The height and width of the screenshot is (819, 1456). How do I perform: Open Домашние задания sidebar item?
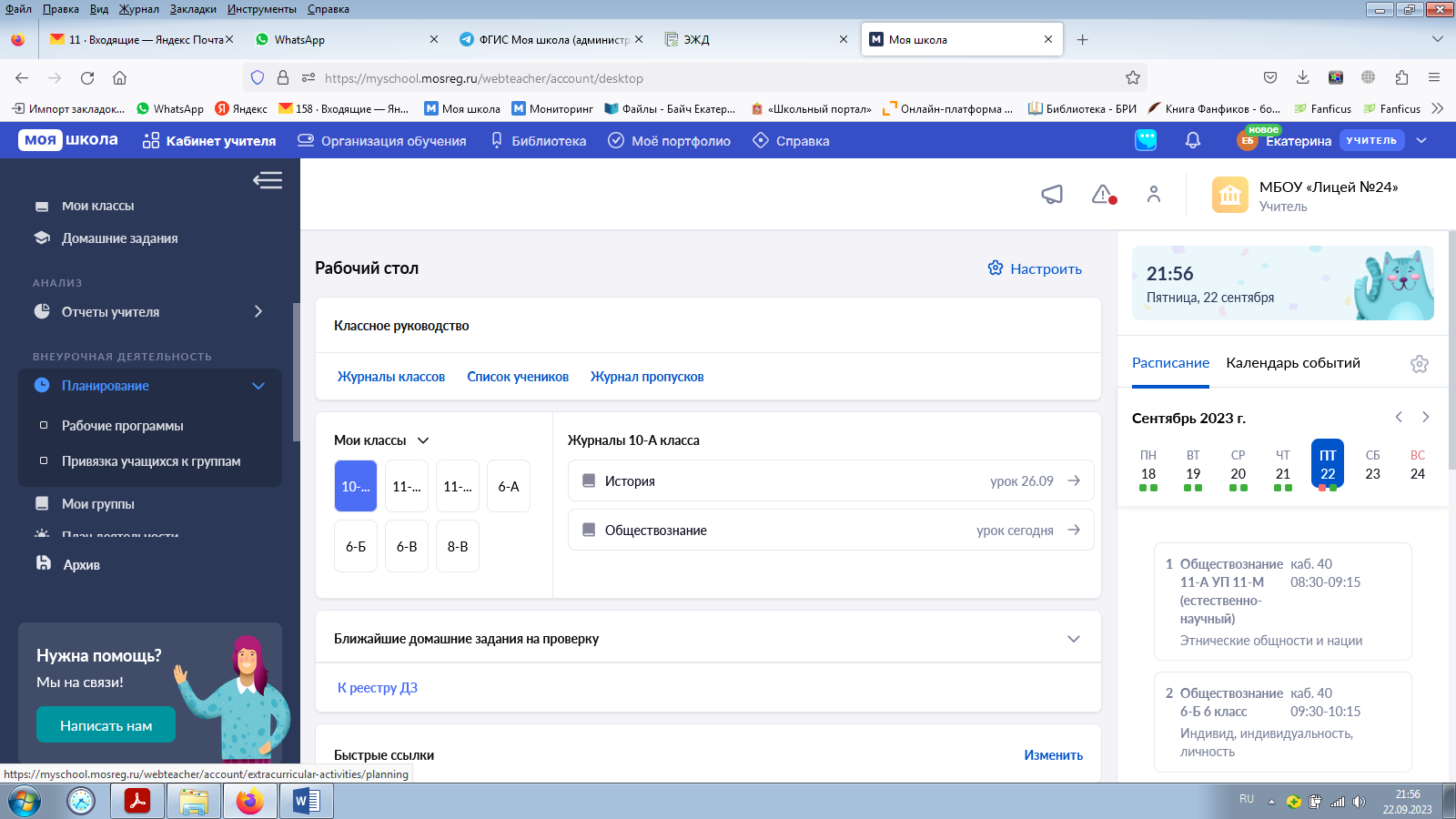[x=119, y=238]
